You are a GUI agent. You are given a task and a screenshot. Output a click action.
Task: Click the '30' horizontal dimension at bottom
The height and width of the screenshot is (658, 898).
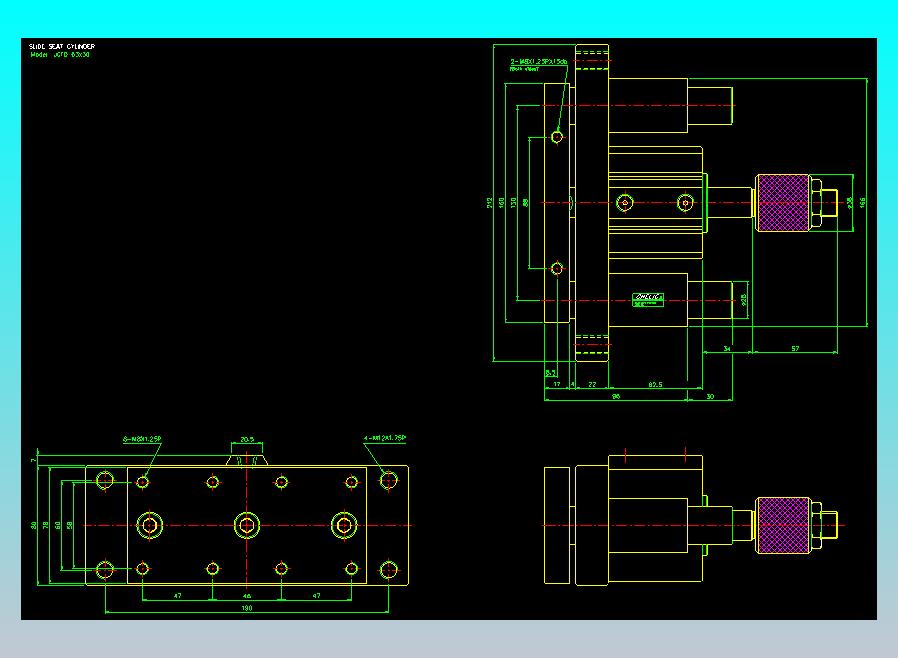[710, 396]
